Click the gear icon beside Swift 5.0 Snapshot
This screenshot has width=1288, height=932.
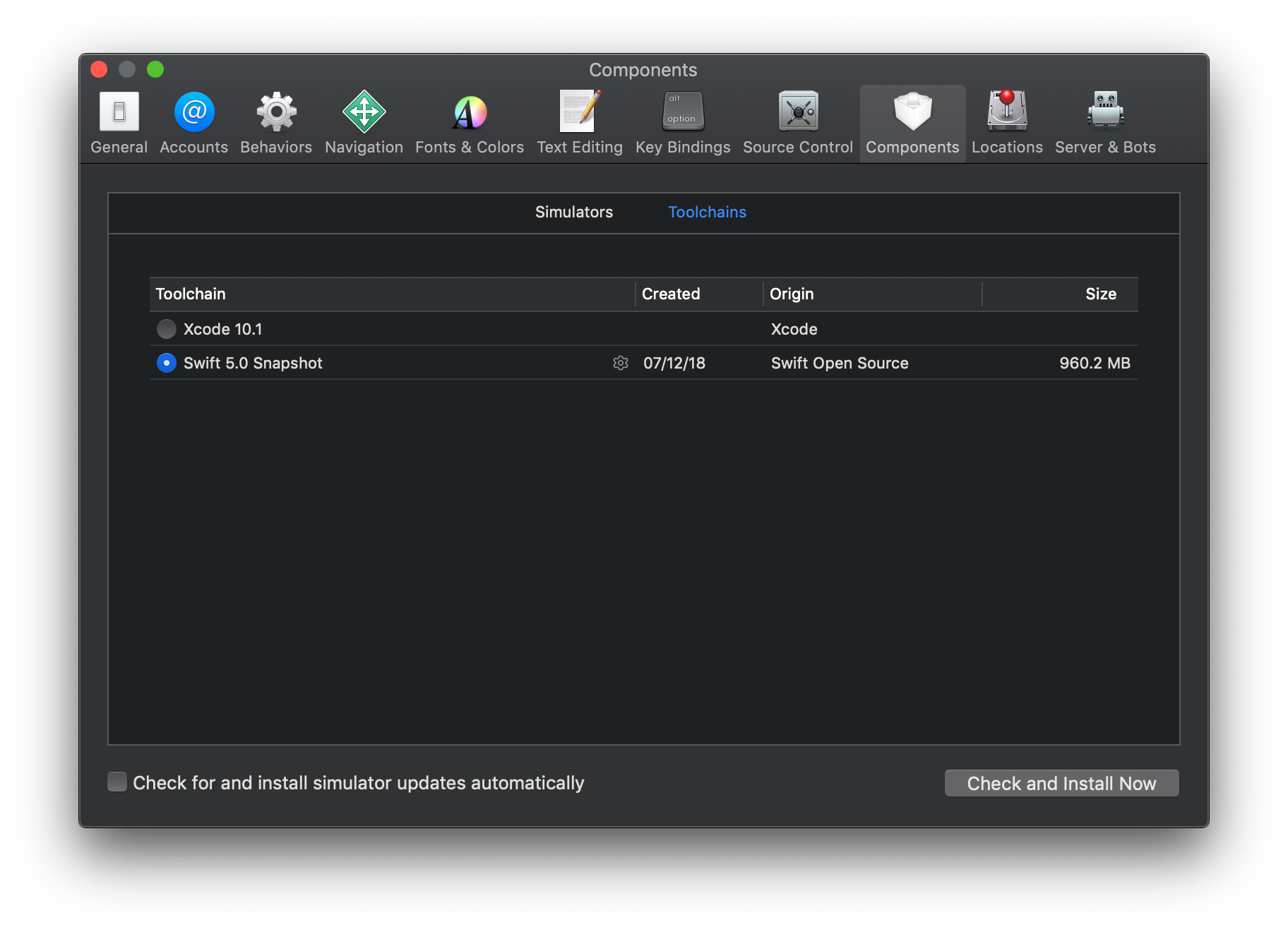tap(621, 363)
